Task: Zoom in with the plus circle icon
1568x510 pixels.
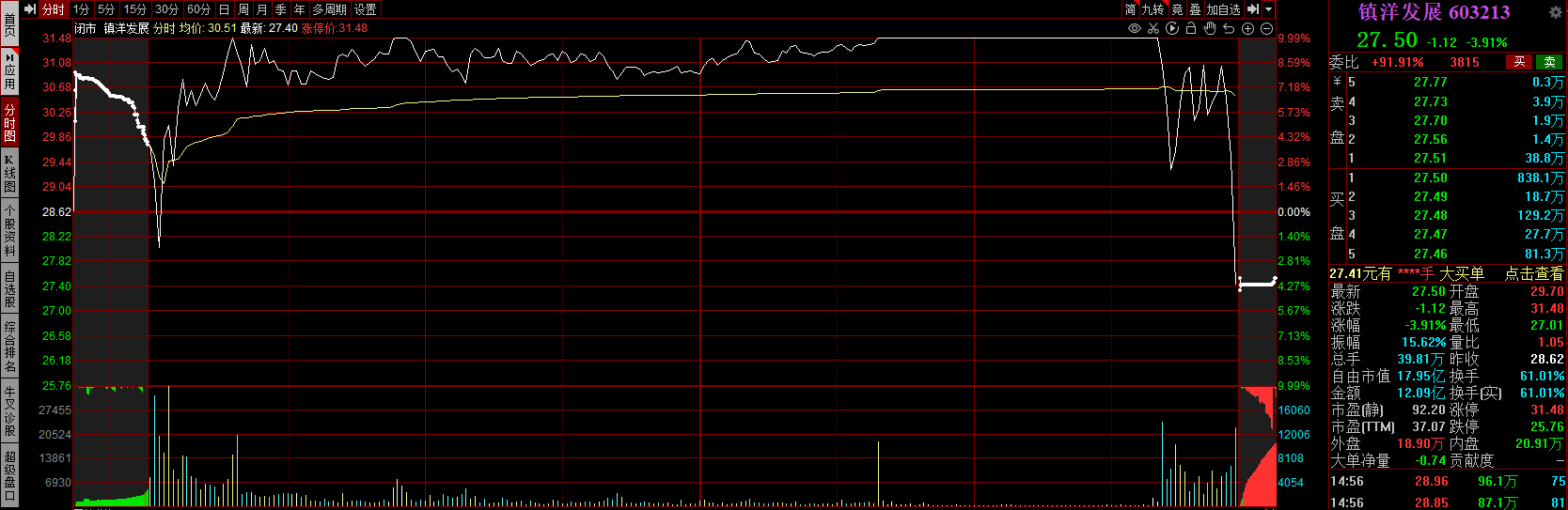Action: coord(1247,28)
